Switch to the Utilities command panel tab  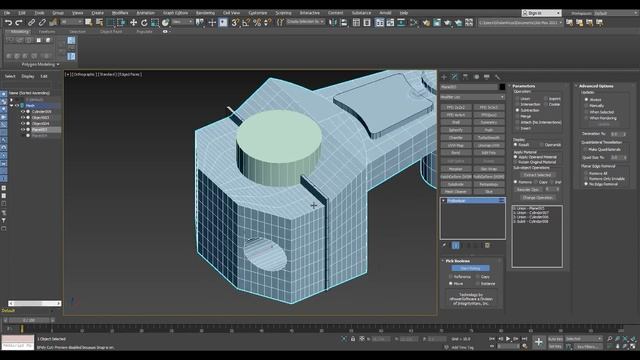point(497,77)
